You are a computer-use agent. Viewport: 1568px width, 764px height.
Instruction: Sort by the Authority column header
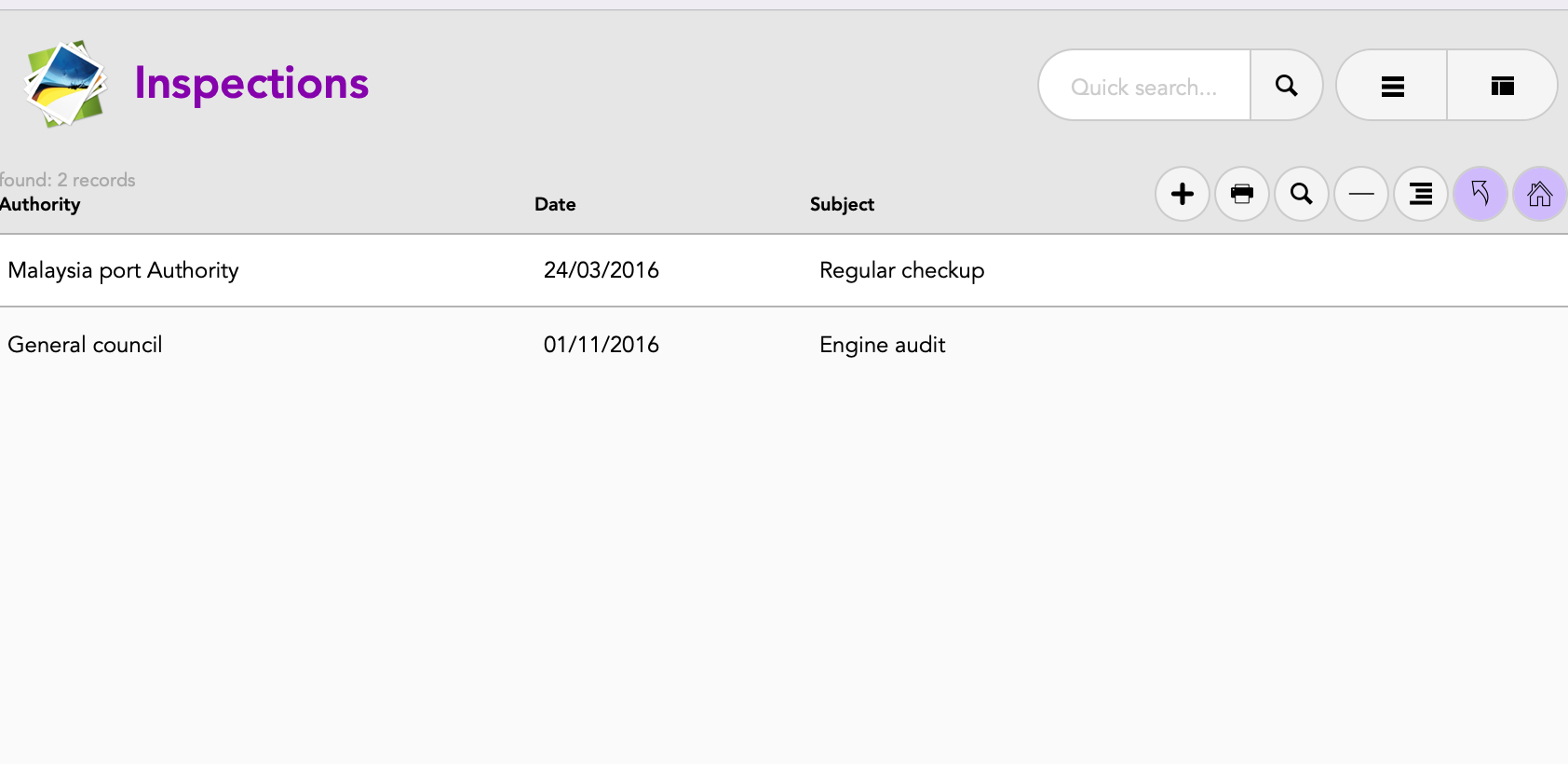[41, 204]
